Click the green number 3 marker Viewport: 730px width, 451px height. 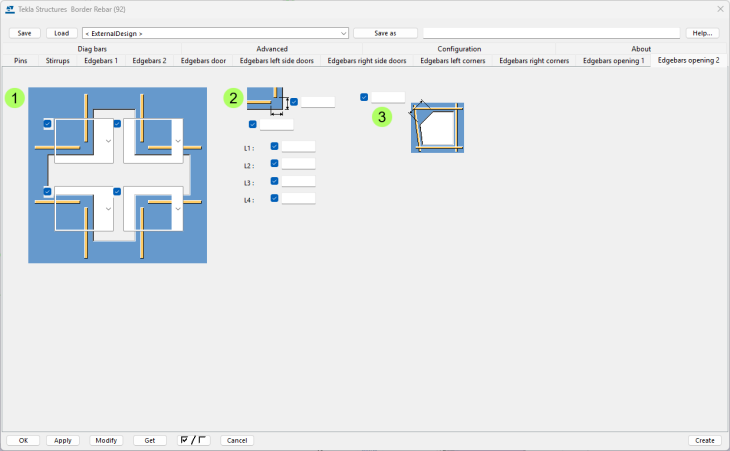click(x=382, y=117)
